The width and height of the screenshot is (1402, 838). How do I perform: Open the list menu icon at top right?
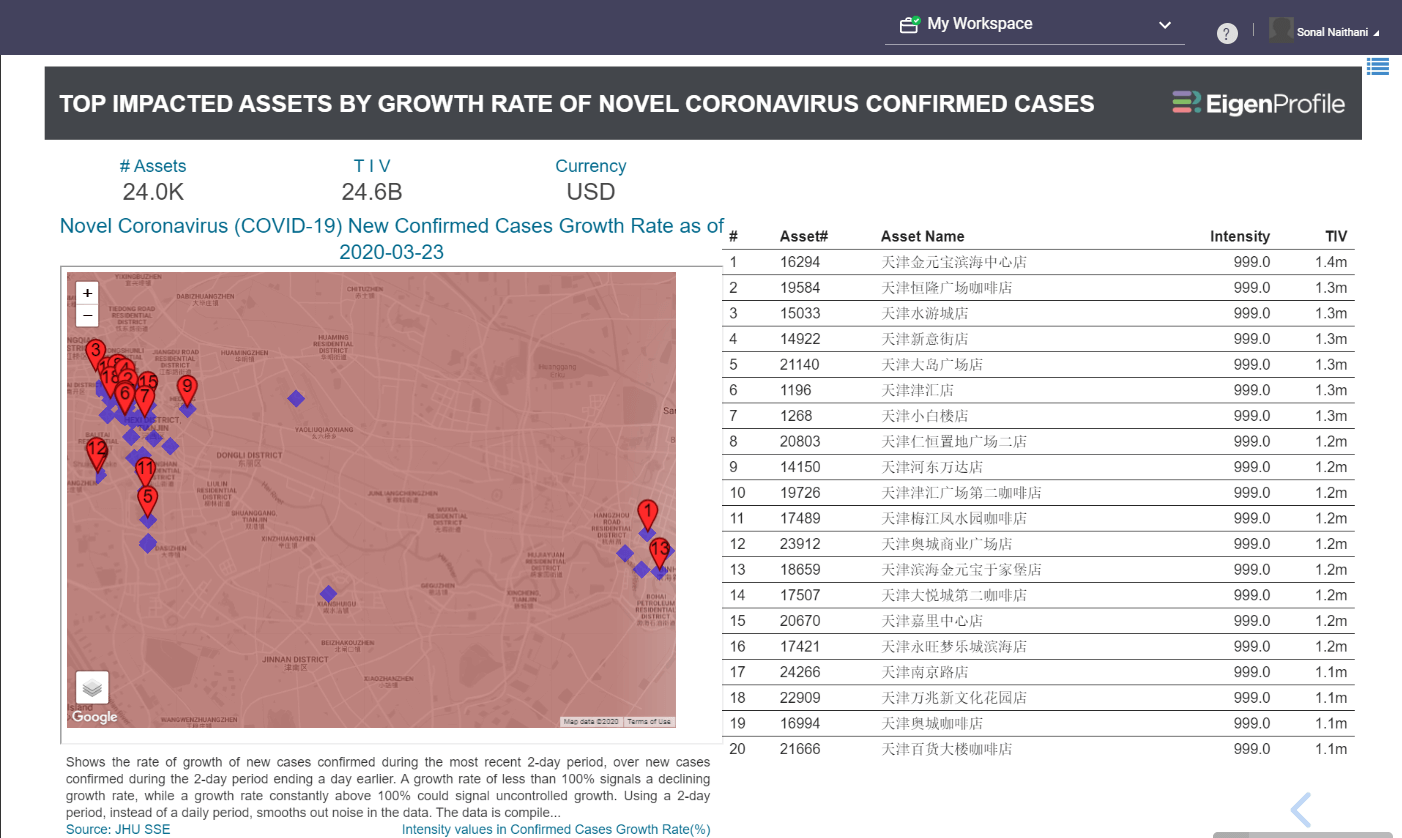(x=1378, y=66)
